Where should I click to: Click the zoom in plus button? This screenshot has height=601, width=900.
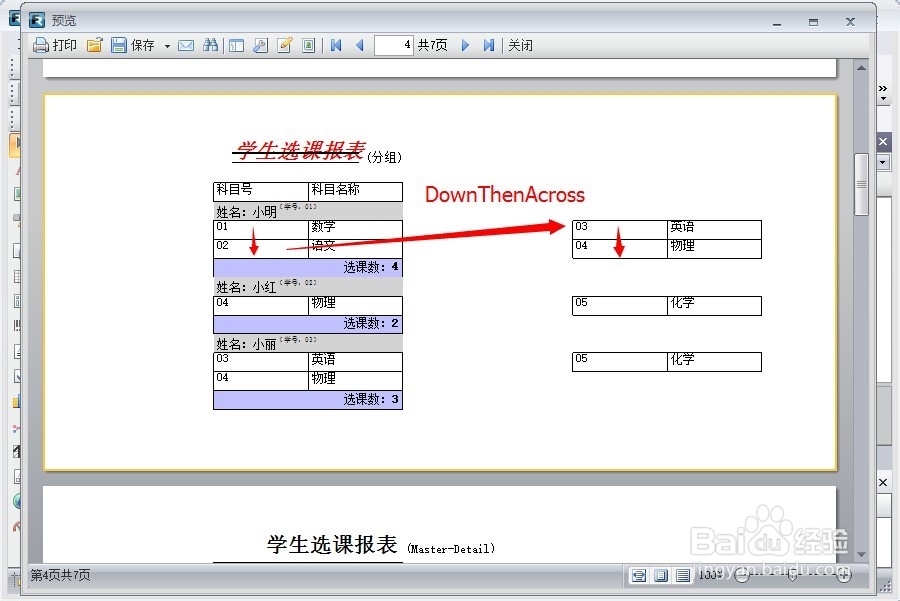point(844,575)
